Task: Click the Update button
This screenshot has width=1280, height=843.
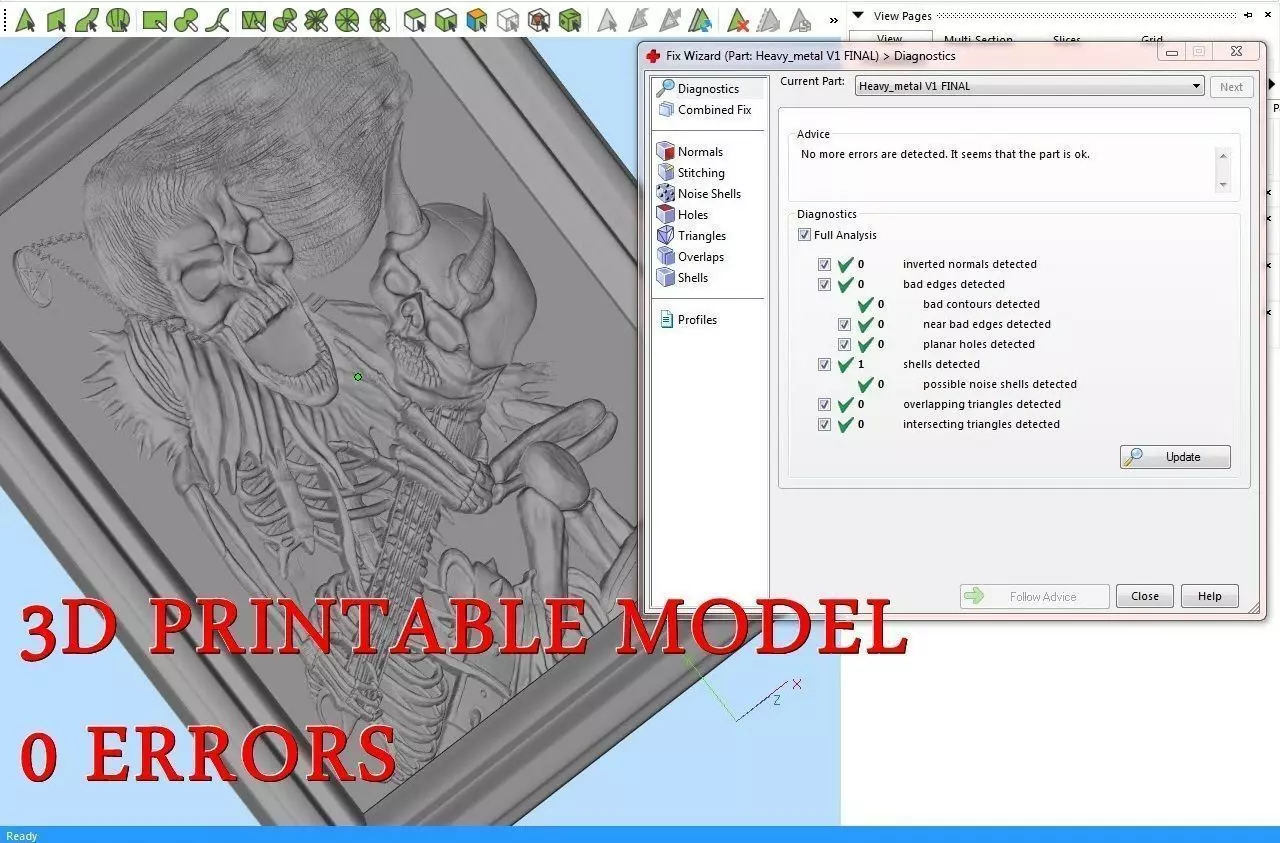Action: point(1175,457)
